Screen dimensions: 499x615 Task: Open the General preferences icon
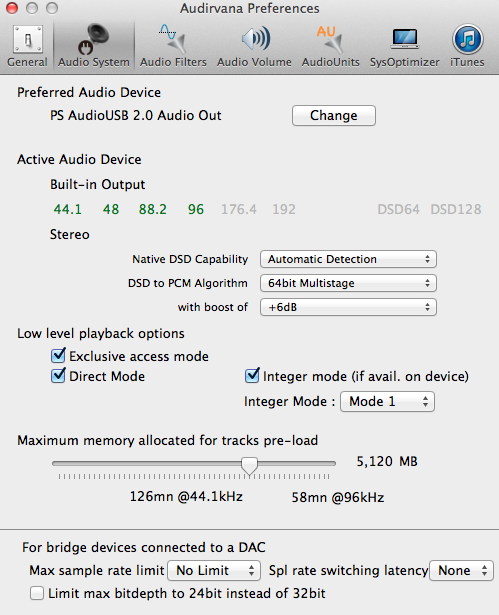(27, 40)
